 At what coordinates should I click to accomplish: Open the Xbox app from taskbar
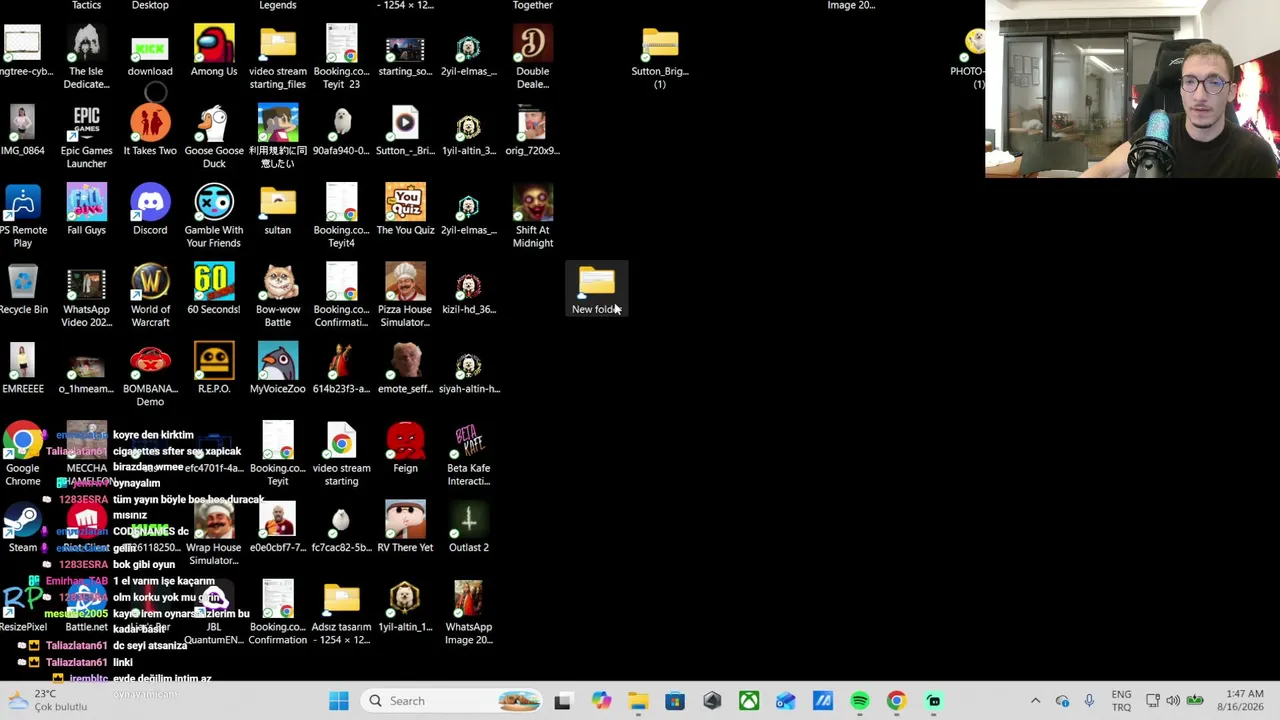749,701
